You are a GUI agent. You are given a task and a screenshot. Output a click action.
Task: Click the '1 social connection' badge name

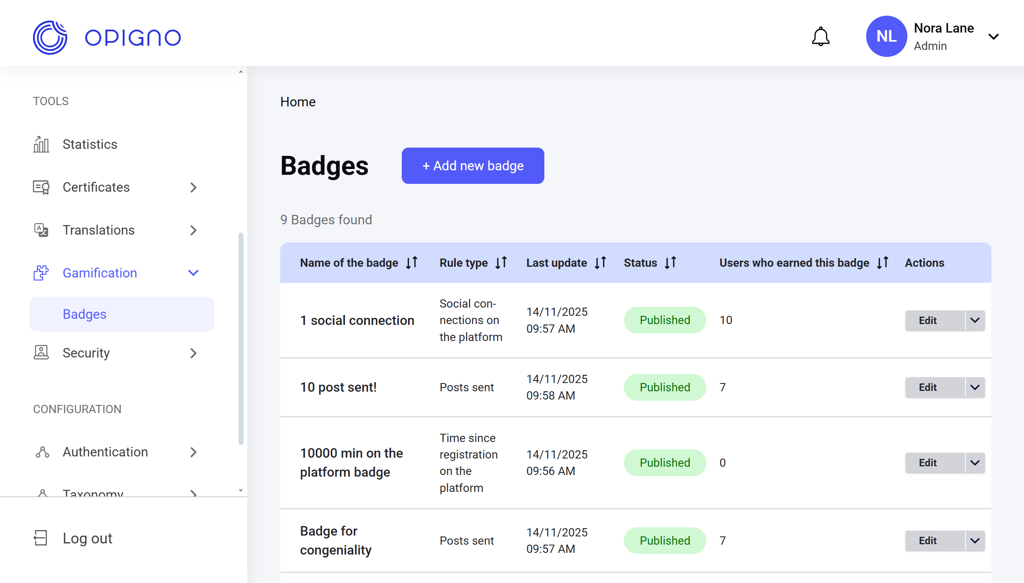(357, 321)
